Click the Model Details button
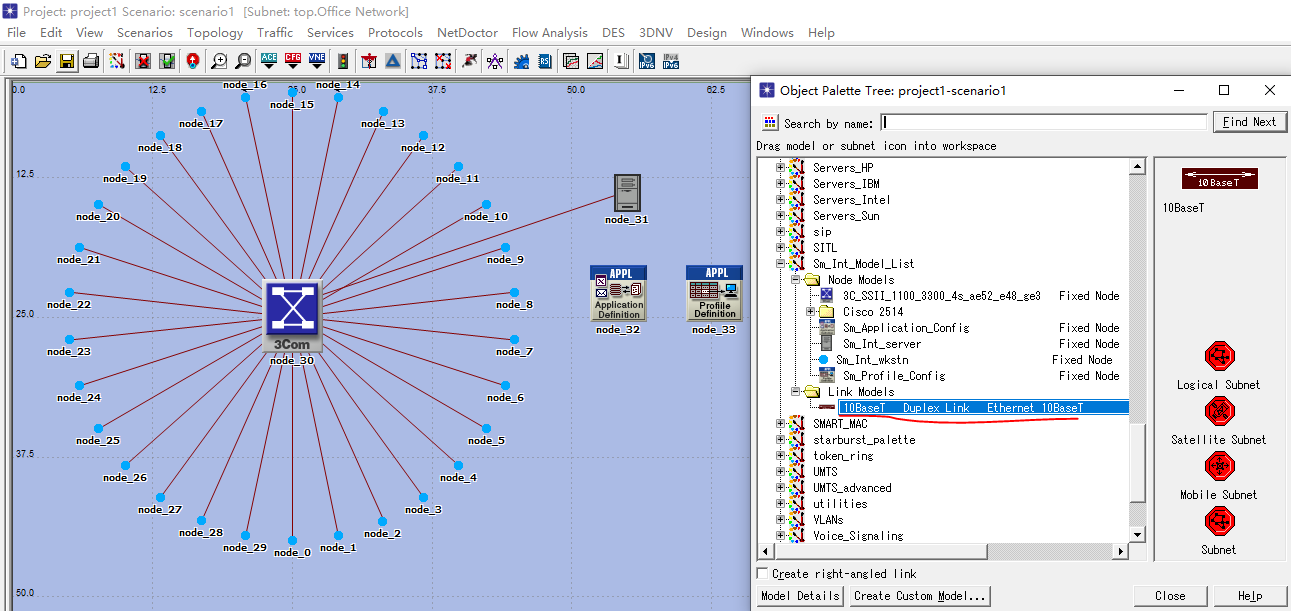1291x611 pixels. tap(800, 596)
